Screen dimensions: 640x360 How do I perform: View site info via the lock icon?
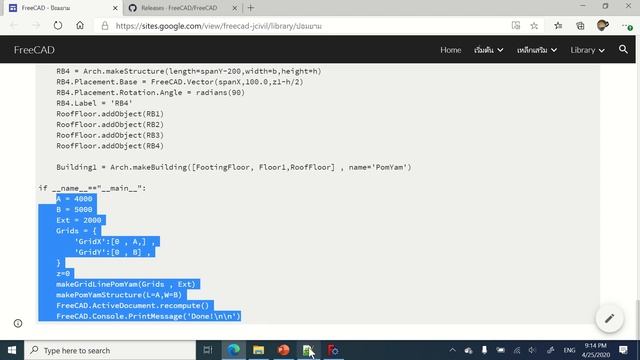(105, 26)
